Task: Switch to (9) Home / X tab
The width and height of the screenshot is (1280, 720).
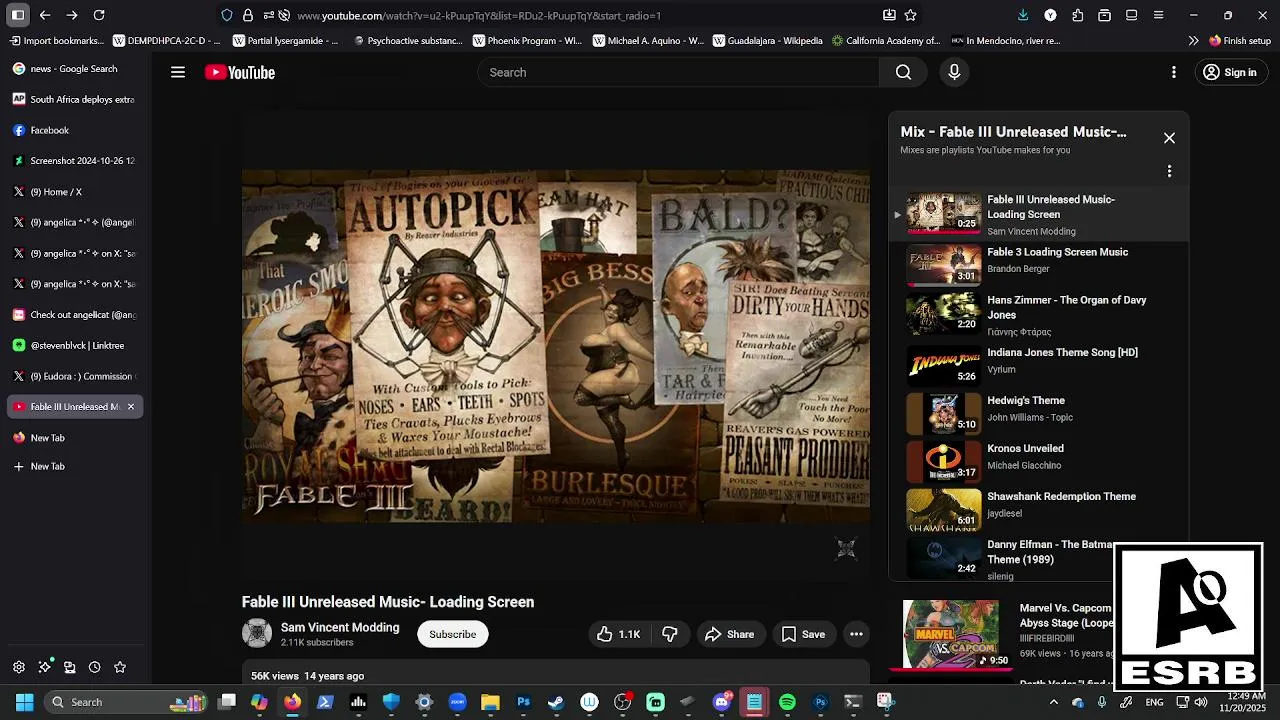Action: [x=75, y=192]
